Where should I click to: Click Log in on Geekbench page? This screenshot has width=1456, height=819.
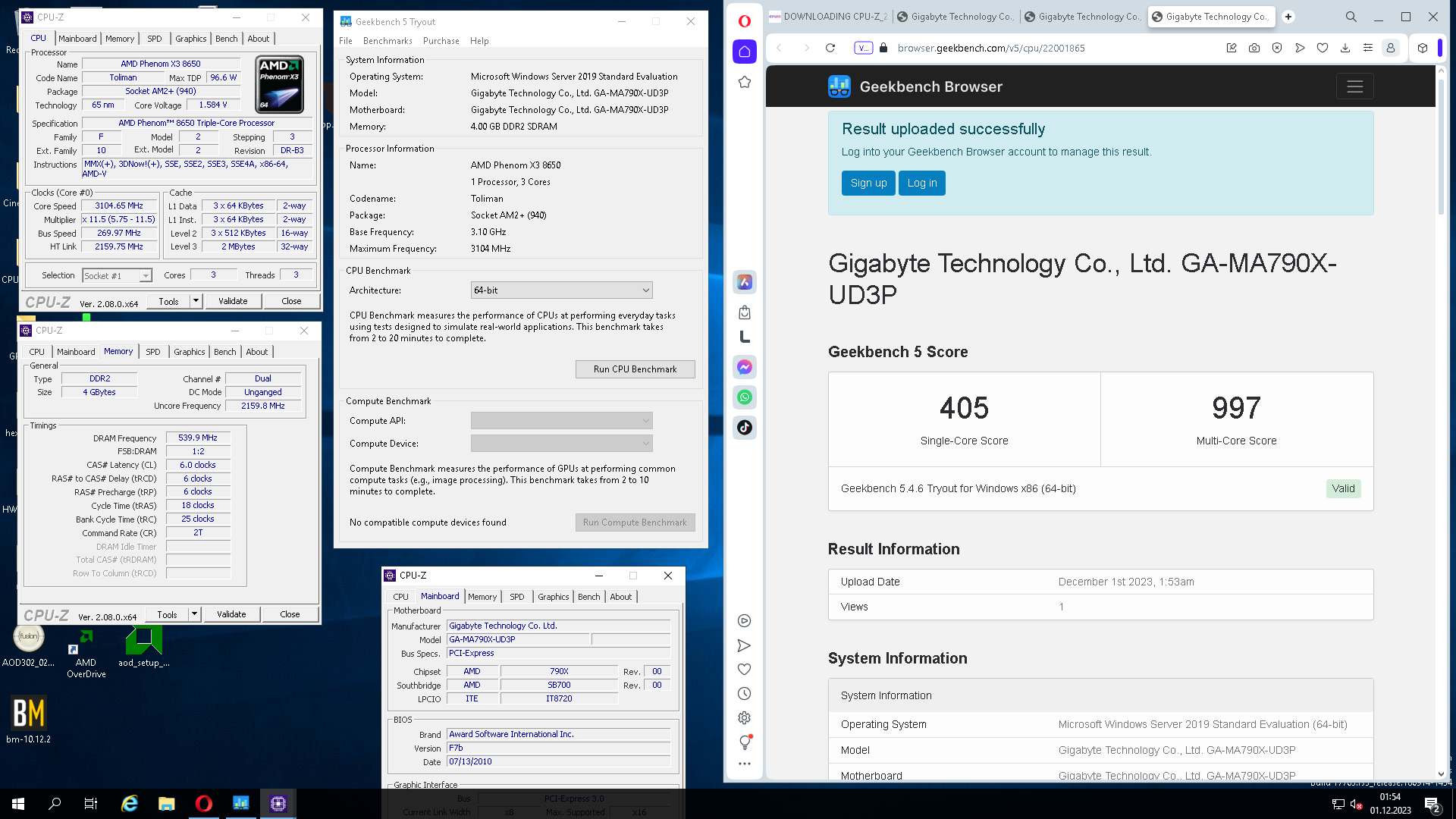coord(921,183)
